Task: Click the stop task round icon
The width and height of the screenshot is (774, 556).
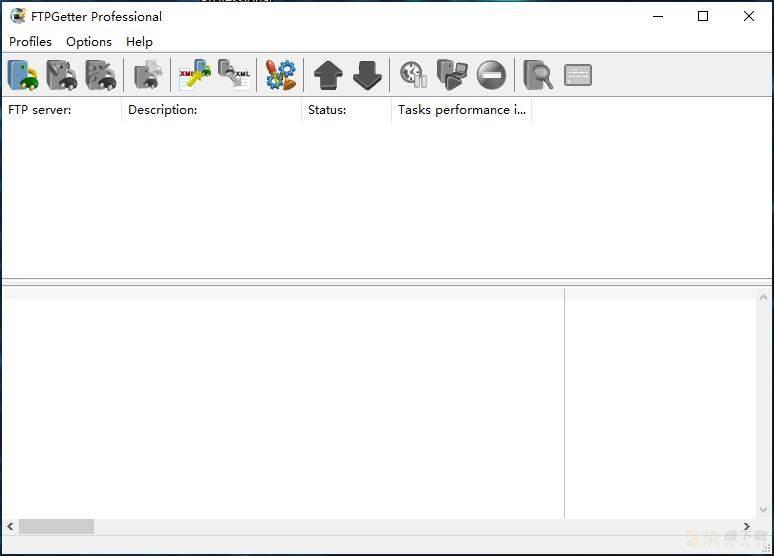Action: (492, 75)
